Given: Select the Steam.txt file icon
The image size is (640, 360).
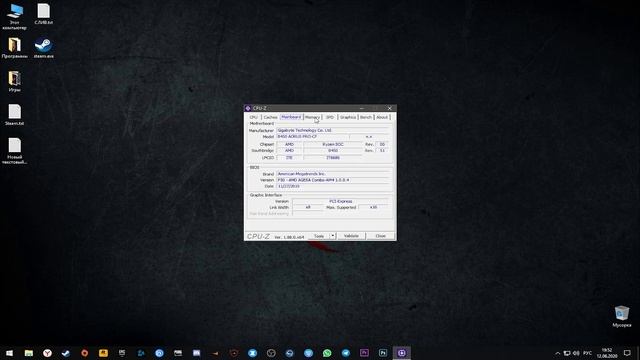Looking at the screenshot, I should [15, 115].
